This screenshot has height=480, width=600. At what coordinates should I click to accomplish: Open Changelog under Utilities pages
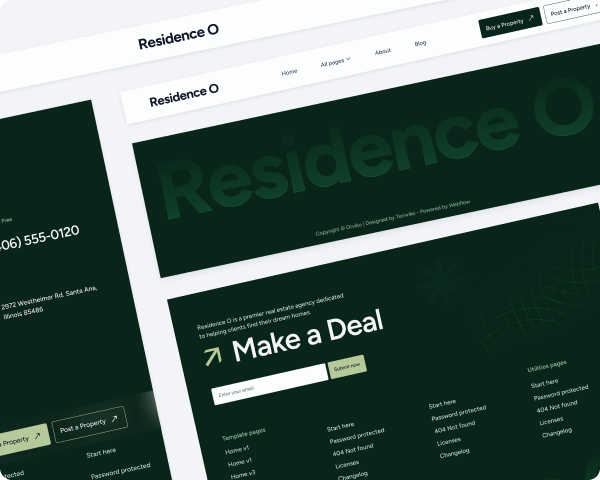click(557, 433)
